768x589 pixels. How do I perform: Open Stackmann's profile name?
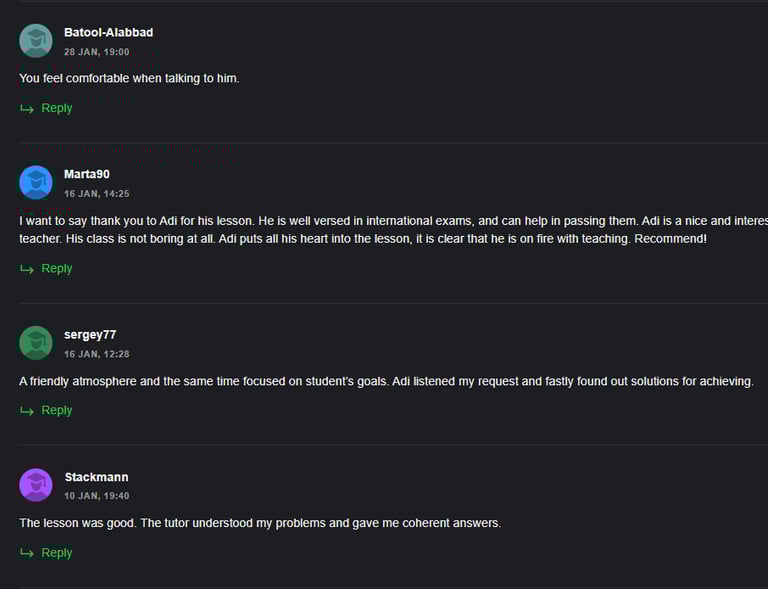96,477
